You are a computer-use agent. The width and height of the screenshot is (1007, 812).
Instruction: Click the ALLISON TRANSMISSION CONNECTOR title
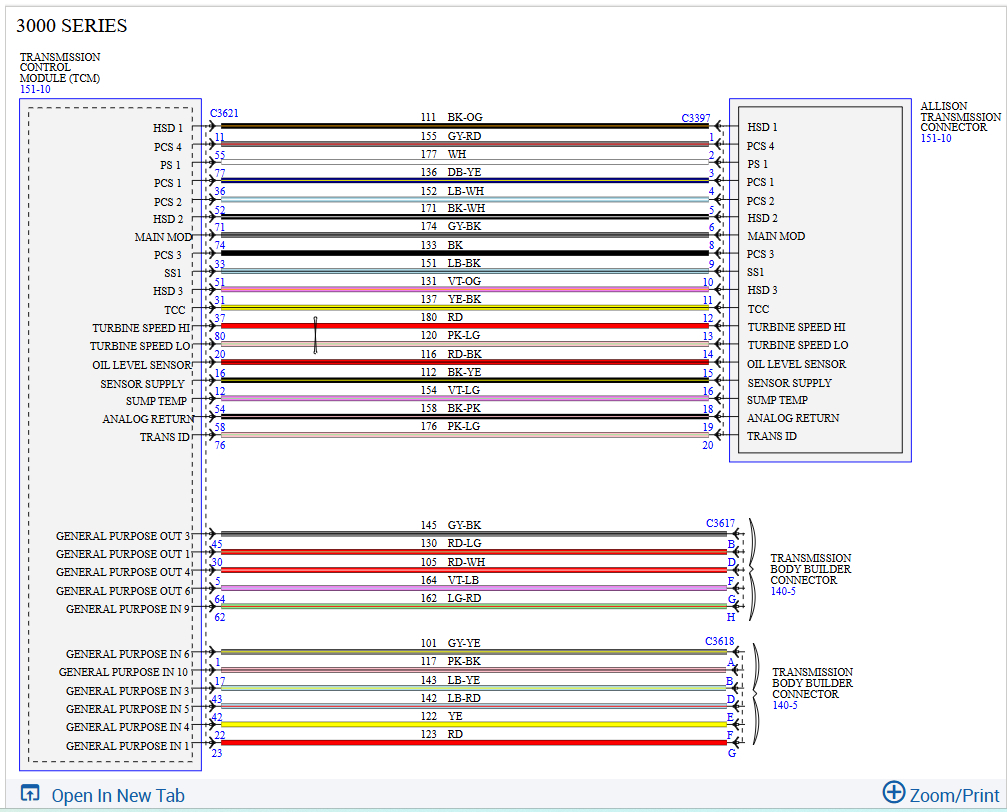coord(961,117)
